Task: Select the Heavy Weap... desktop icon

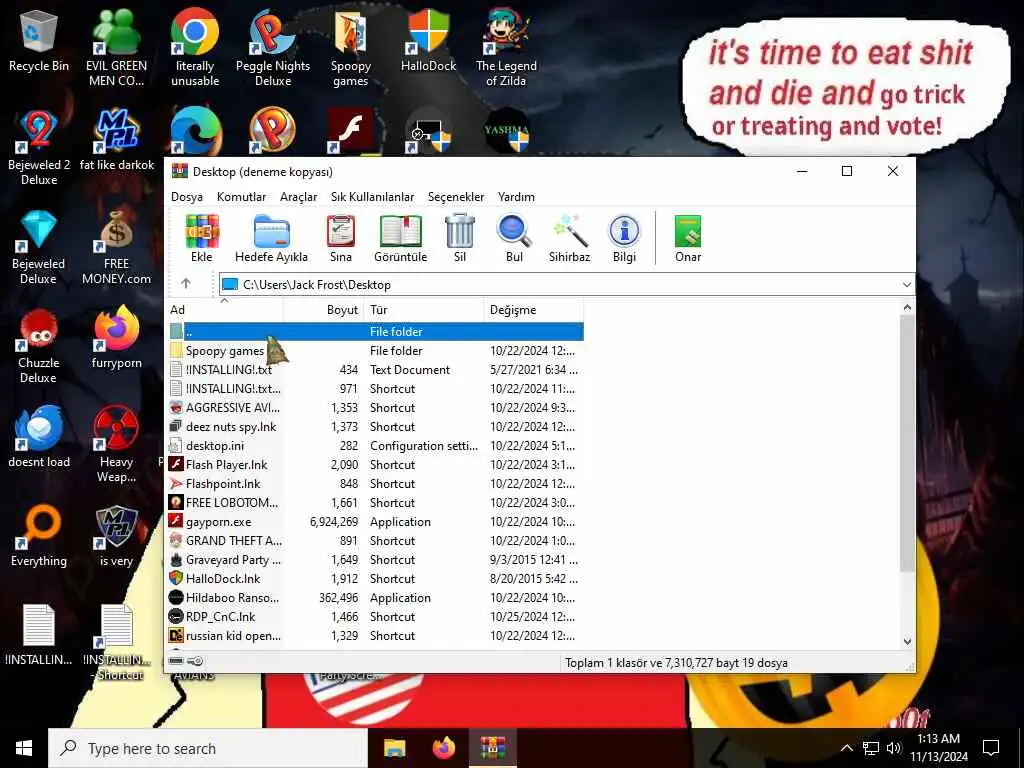Action: [116, 445]
